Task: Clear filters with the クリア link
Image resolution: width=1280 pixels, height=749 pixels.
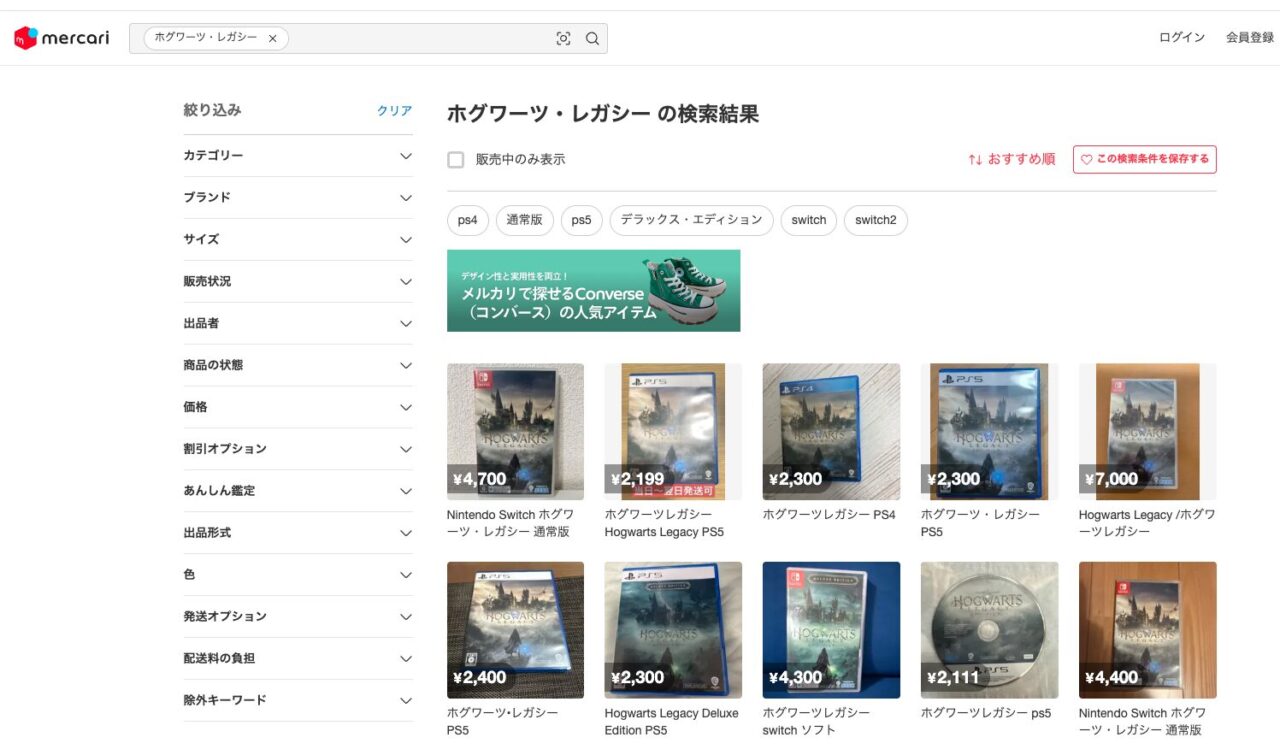Action: coord(394,111)
